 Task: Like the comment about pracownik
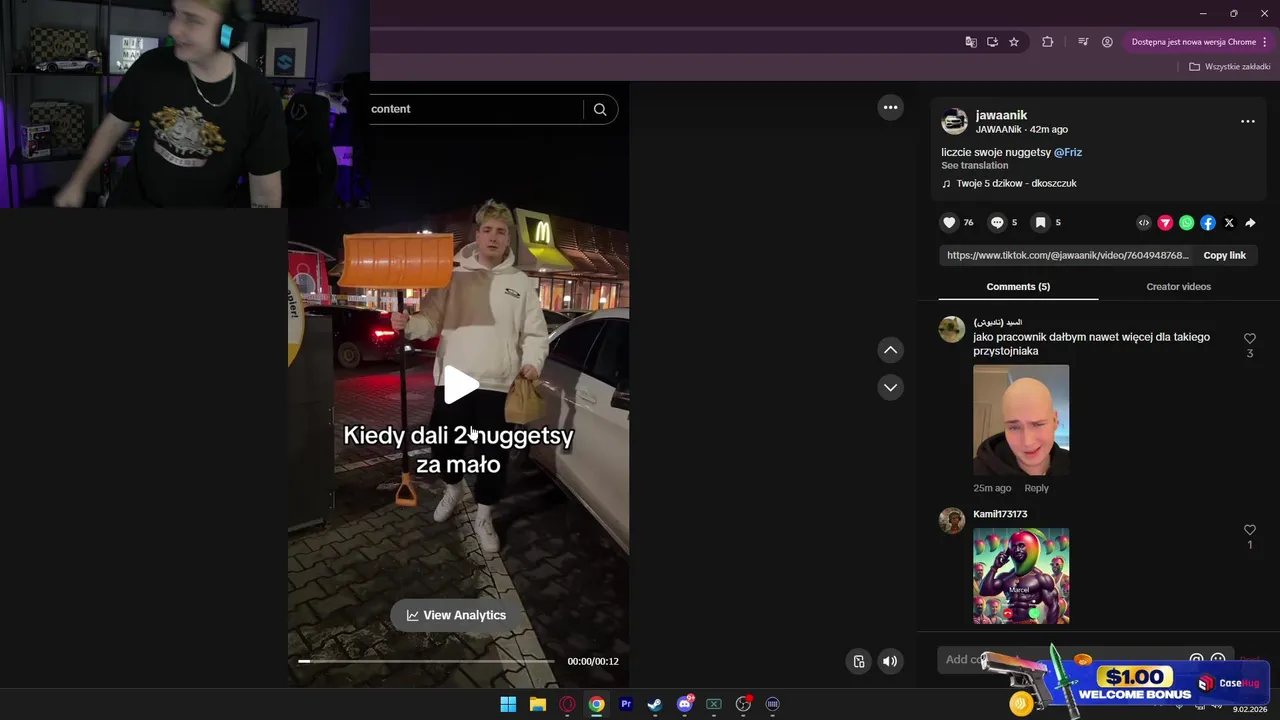click(1249, 339)
